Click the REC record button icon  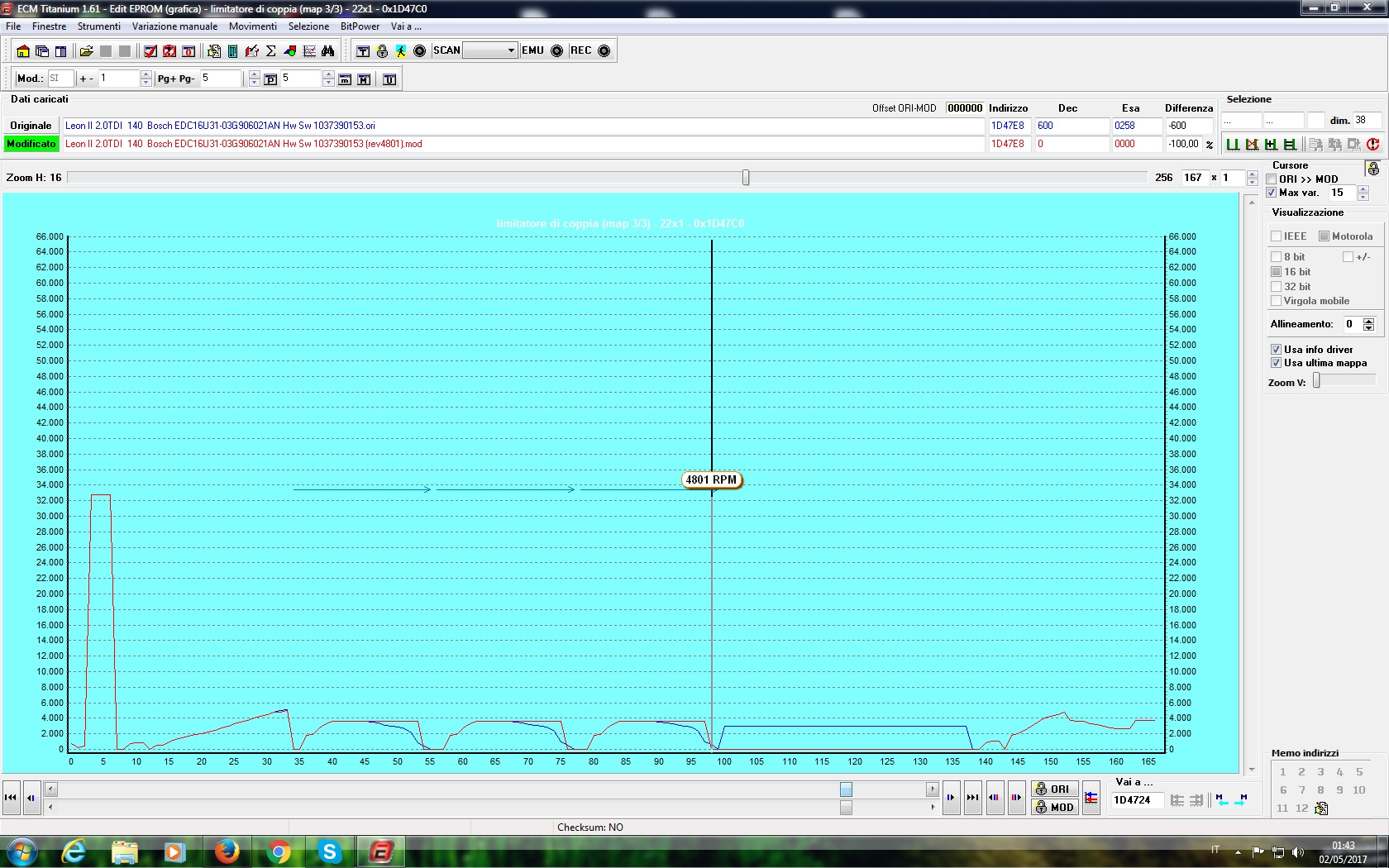pyautogui.click(x=604, y=51)
